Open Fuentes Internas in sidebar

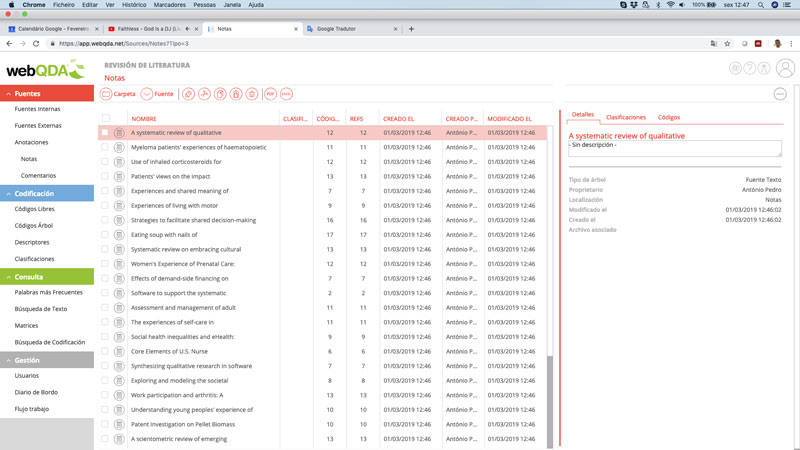click(37, 109)
